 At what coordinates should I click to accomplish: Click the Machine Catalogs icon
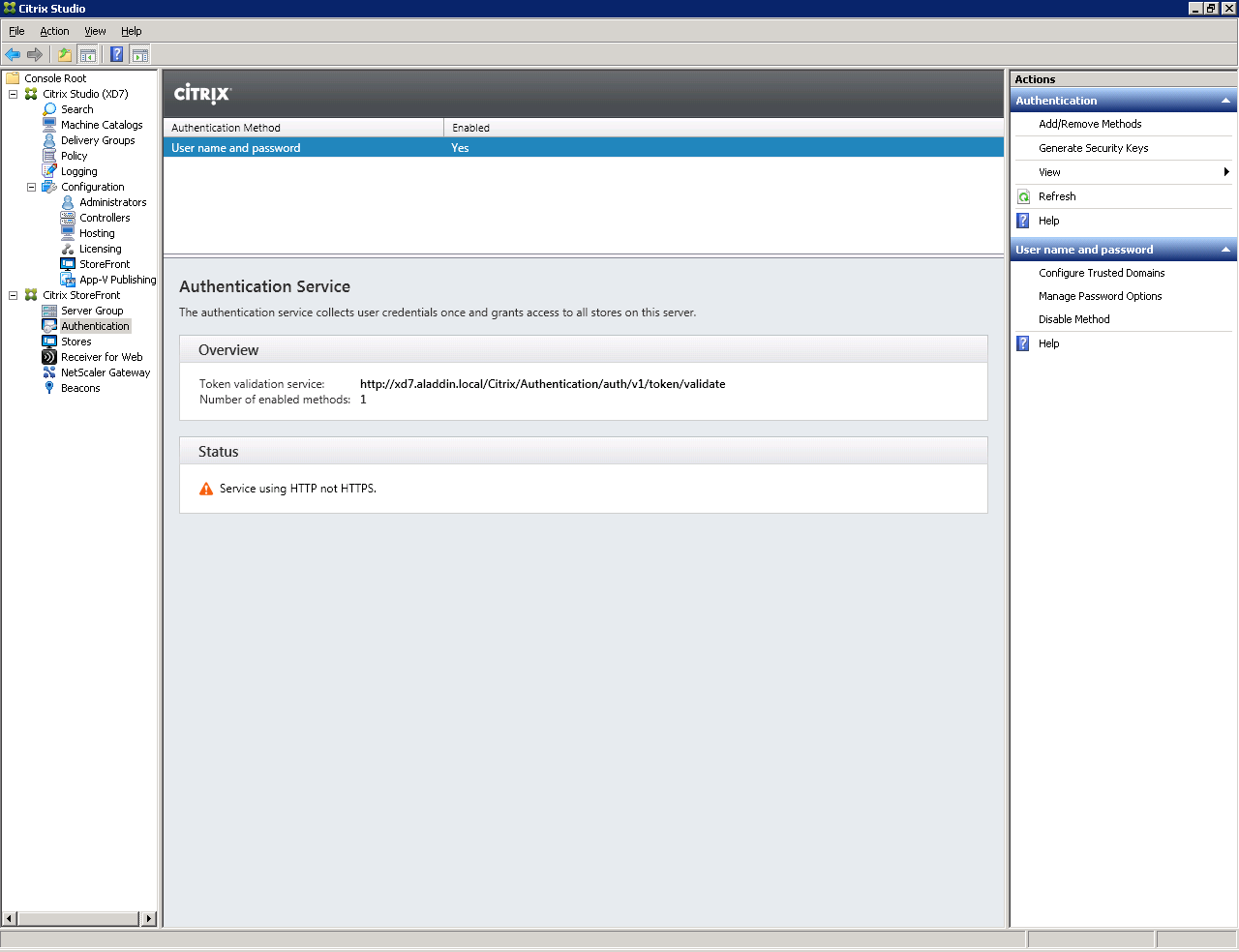(x=49, y=125)
